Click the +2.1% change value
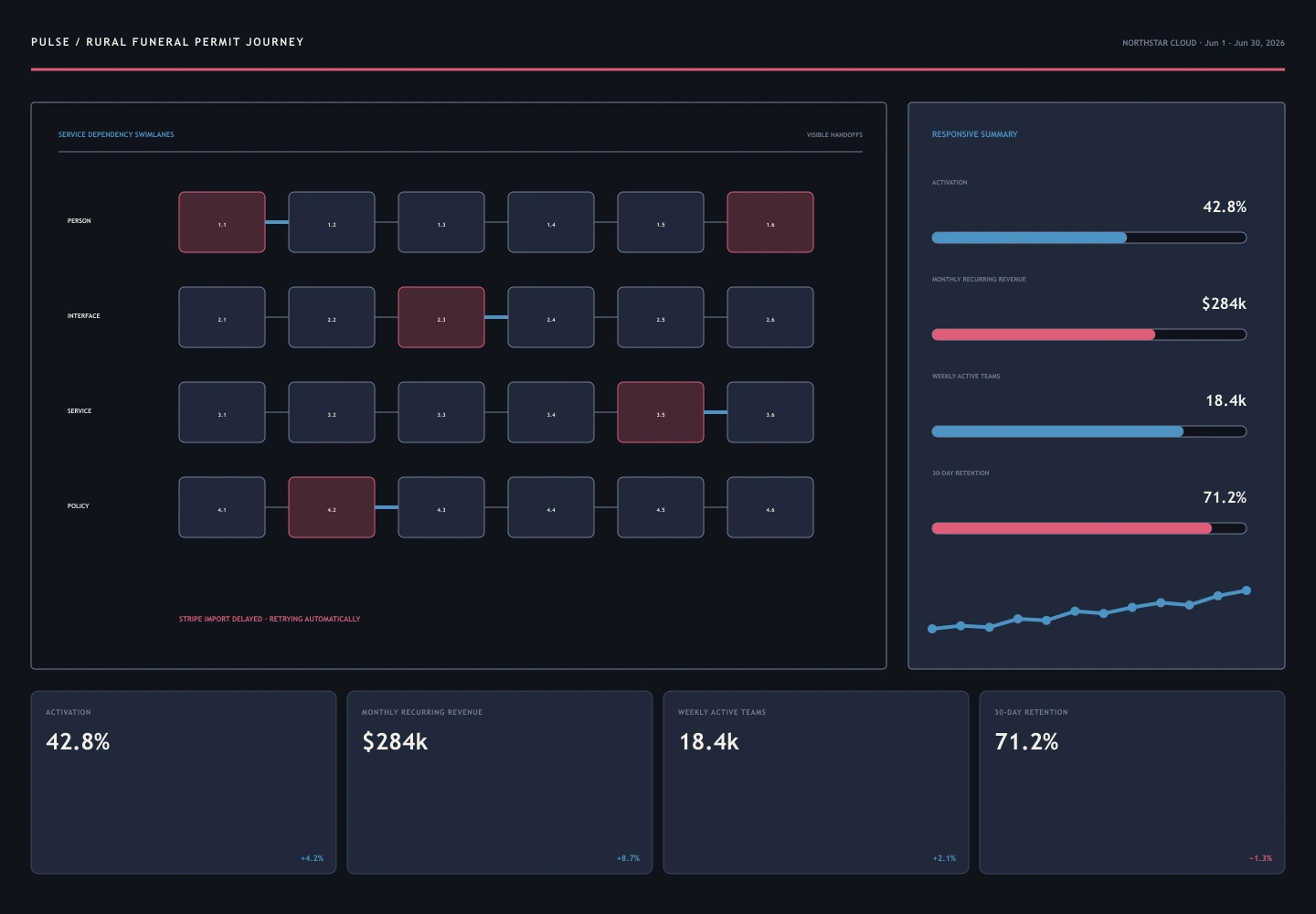 click(x=944, y=858)
